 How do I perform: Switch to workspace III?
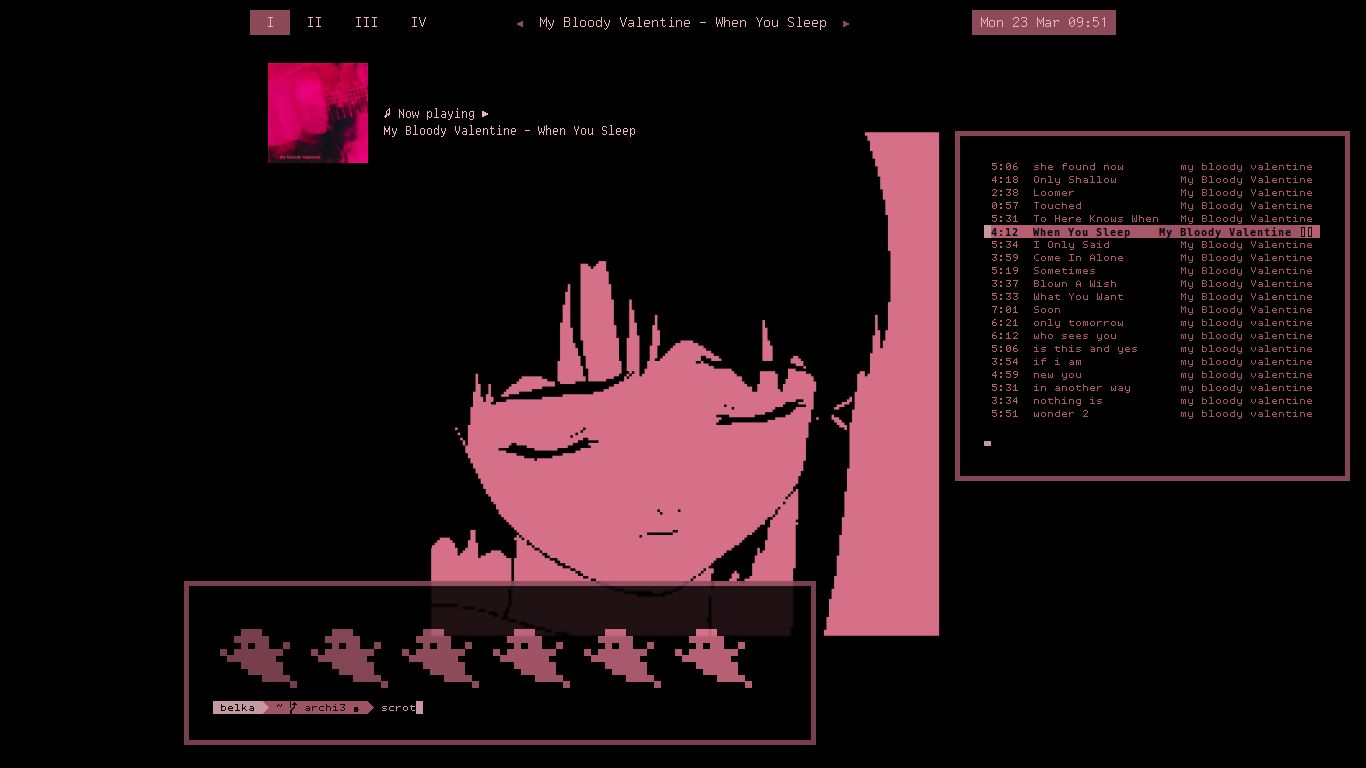366,22
